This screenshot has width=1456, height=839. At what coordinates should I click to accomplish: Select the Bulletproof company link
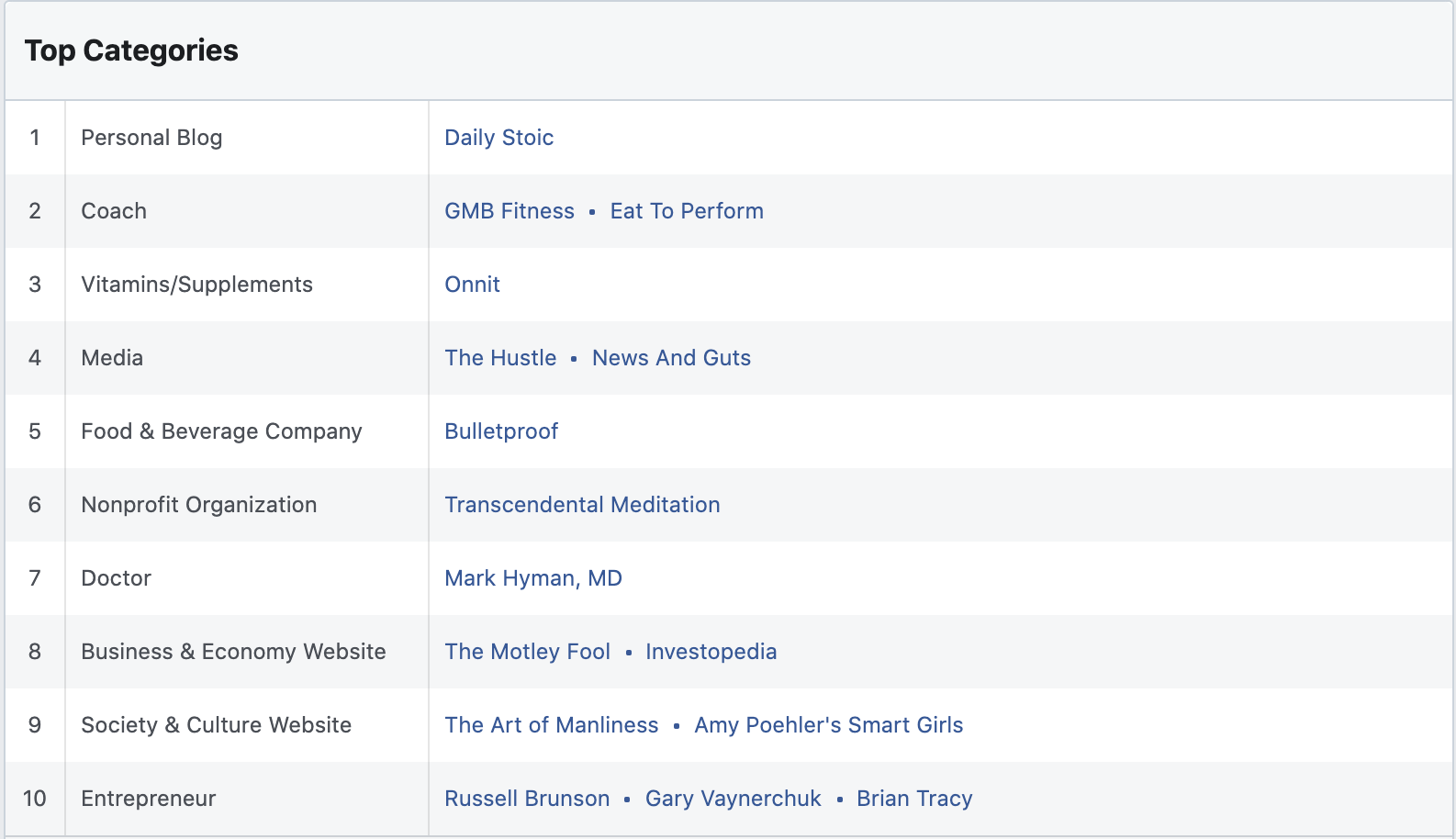(501, 431)
